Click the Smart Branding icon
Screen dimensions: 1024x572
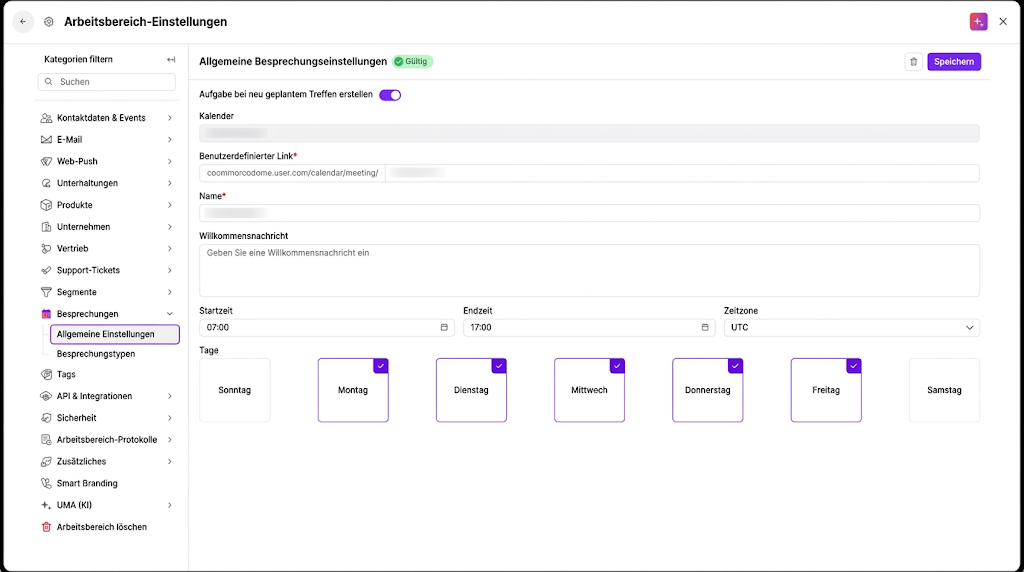coord(46,483)
